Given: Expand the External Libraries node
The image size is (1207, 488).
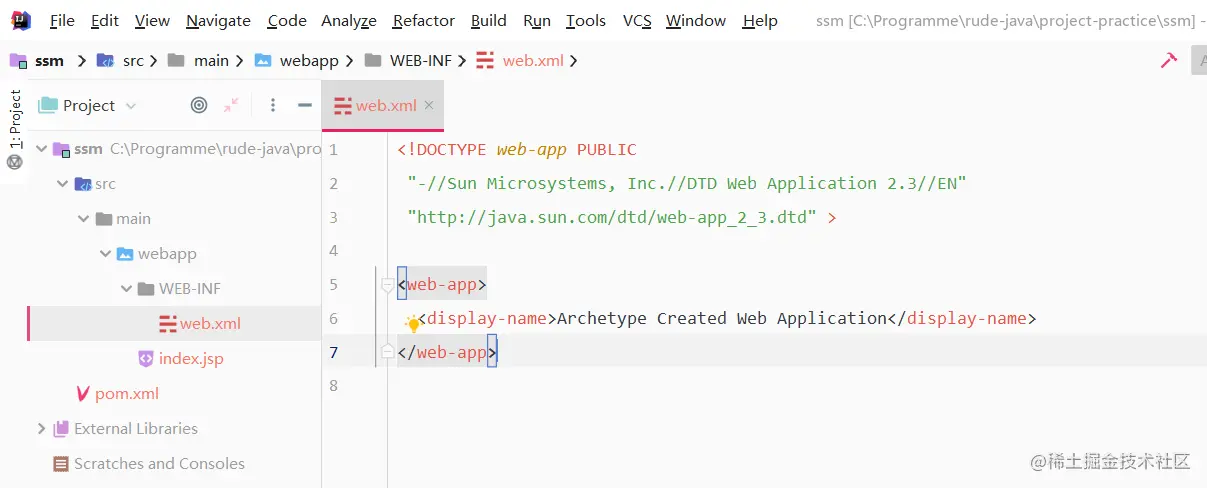Looking at the screenshot, I should coord(41,429).
